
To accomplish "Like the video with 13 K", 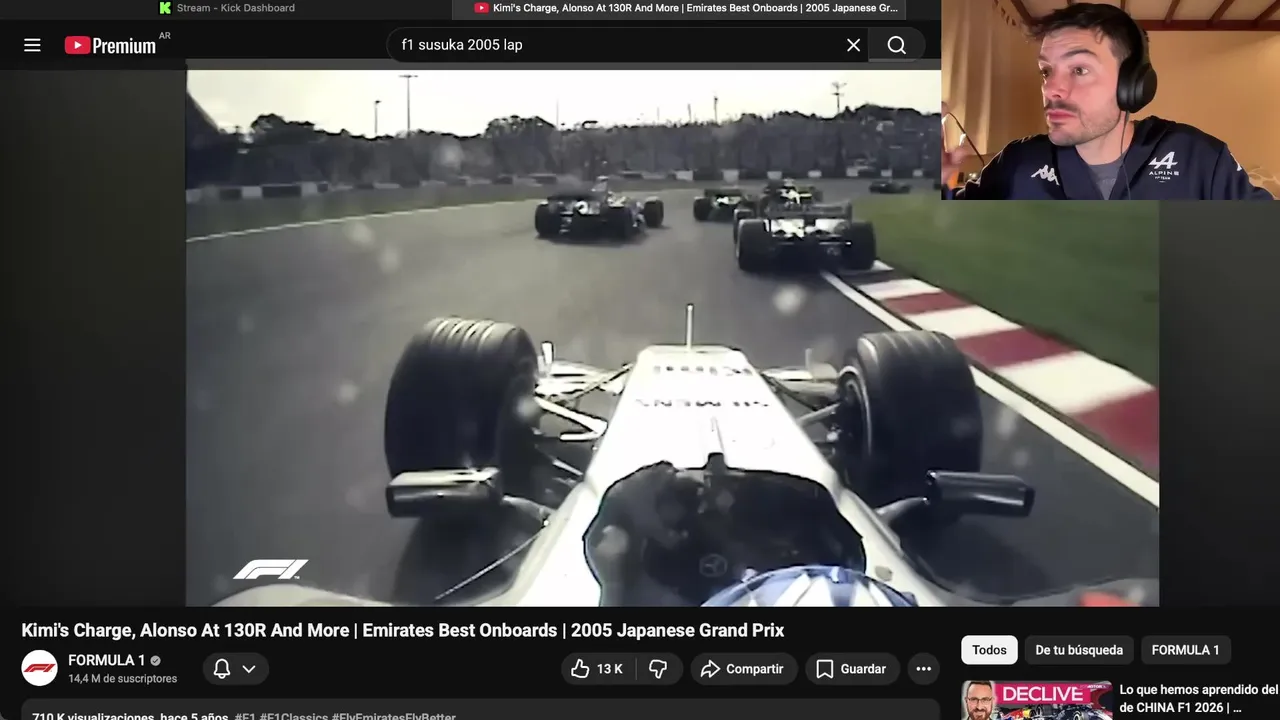I will coord(597,669).
